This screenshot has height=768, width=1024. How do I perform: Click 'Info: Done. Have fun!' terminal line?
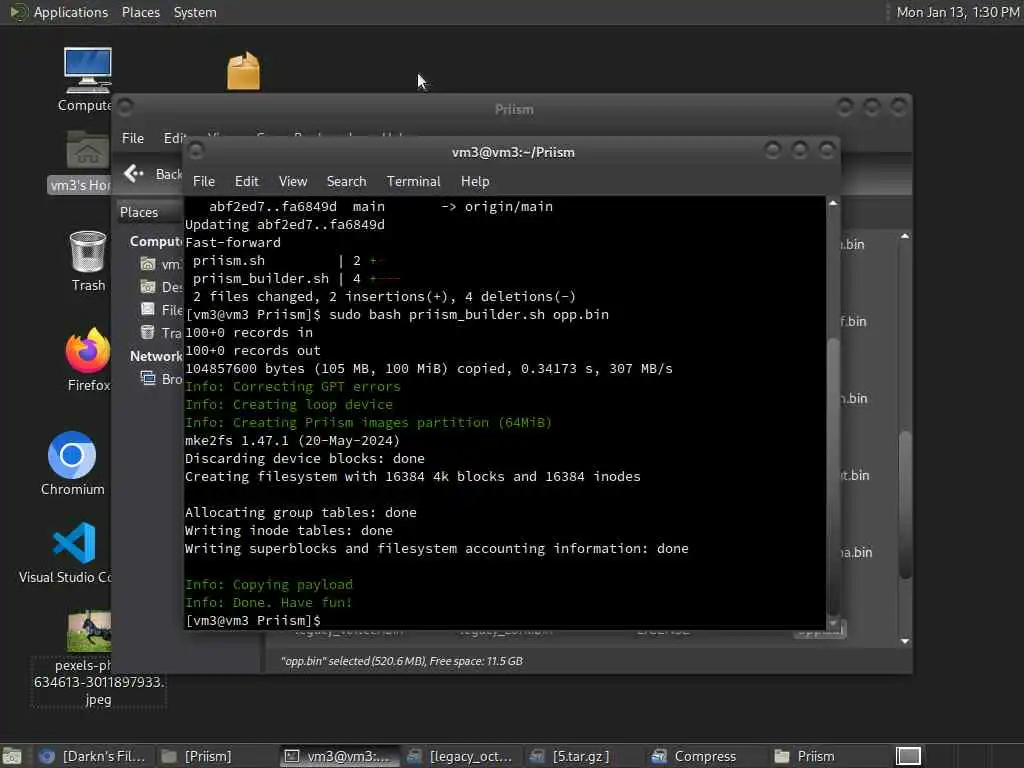tap(268, 602)
